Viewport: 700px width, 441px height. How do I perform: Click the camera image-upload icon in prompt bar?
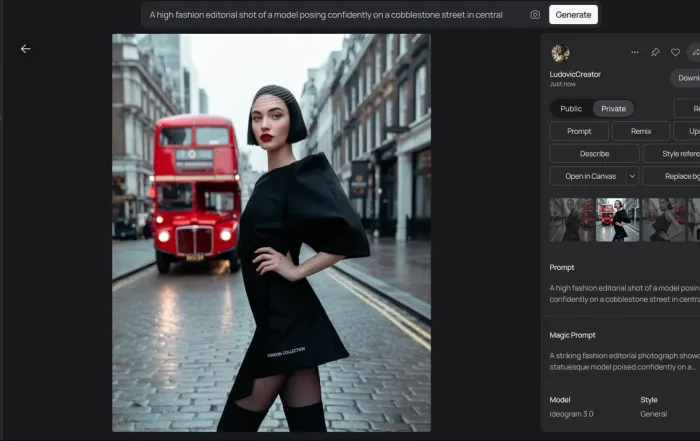tap(535, 15)
